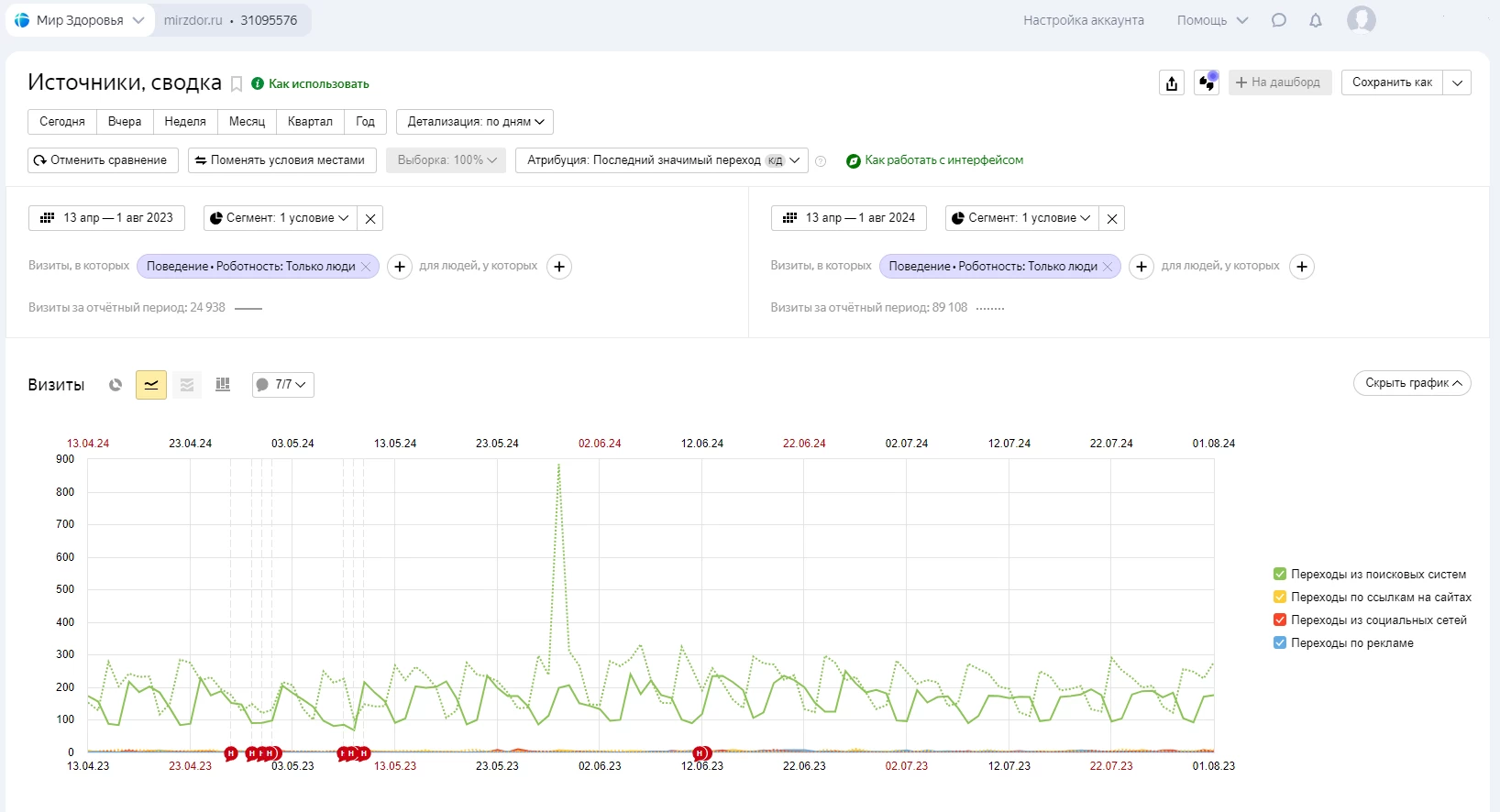
Task: Bookmark the report with the flag icon
Action: [237, 84]
